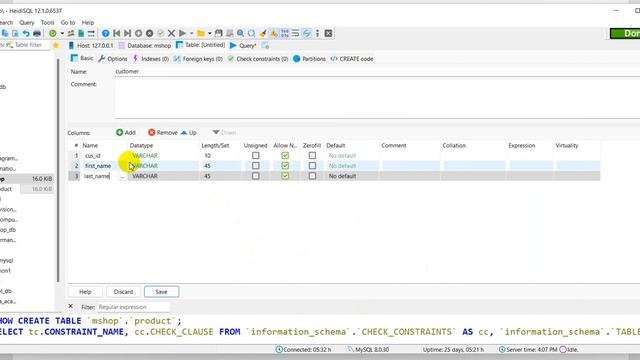This screenshot has width=640, height=360.
Task: Open dropdown arrow next to Run icon
Action: pyautogui.click(x=191, y=33)
